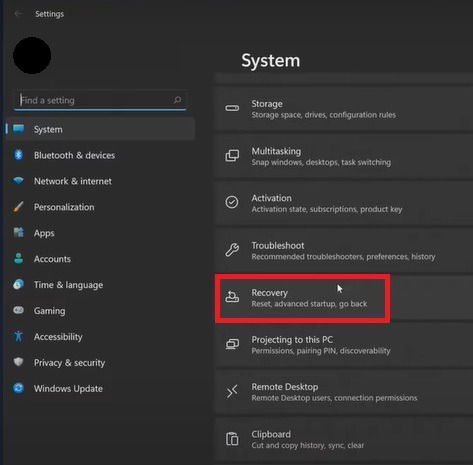473x465 pixels.
Task: Click the round profile picture
Action: 32,55
